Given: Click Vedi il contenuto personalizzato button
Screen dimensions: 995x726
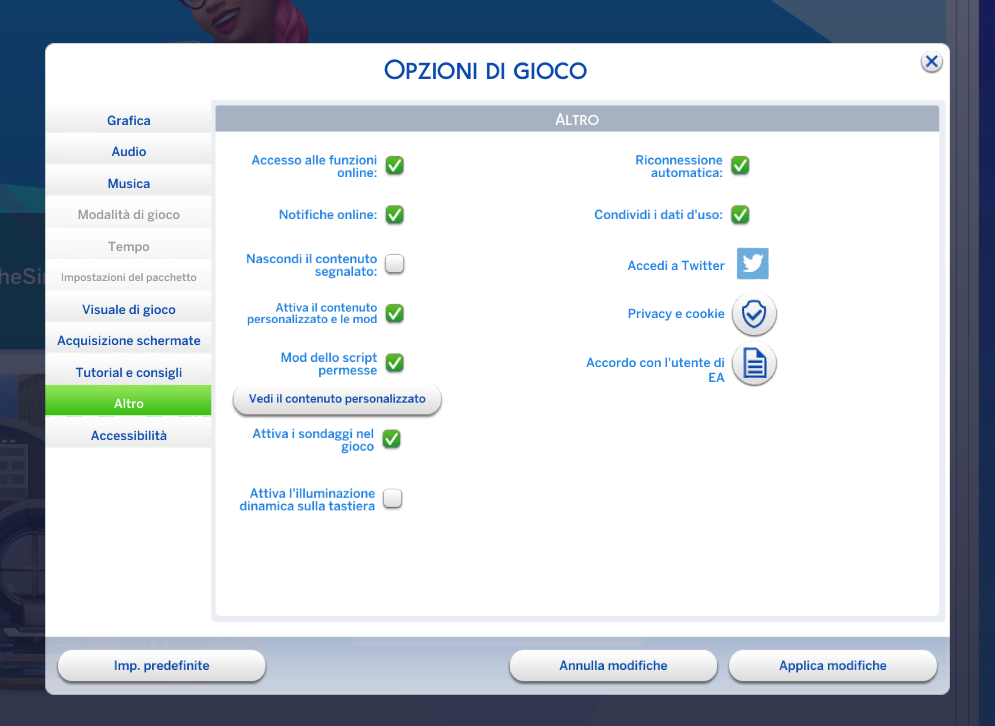Looking at the screenshot, I should pos(337,399).
